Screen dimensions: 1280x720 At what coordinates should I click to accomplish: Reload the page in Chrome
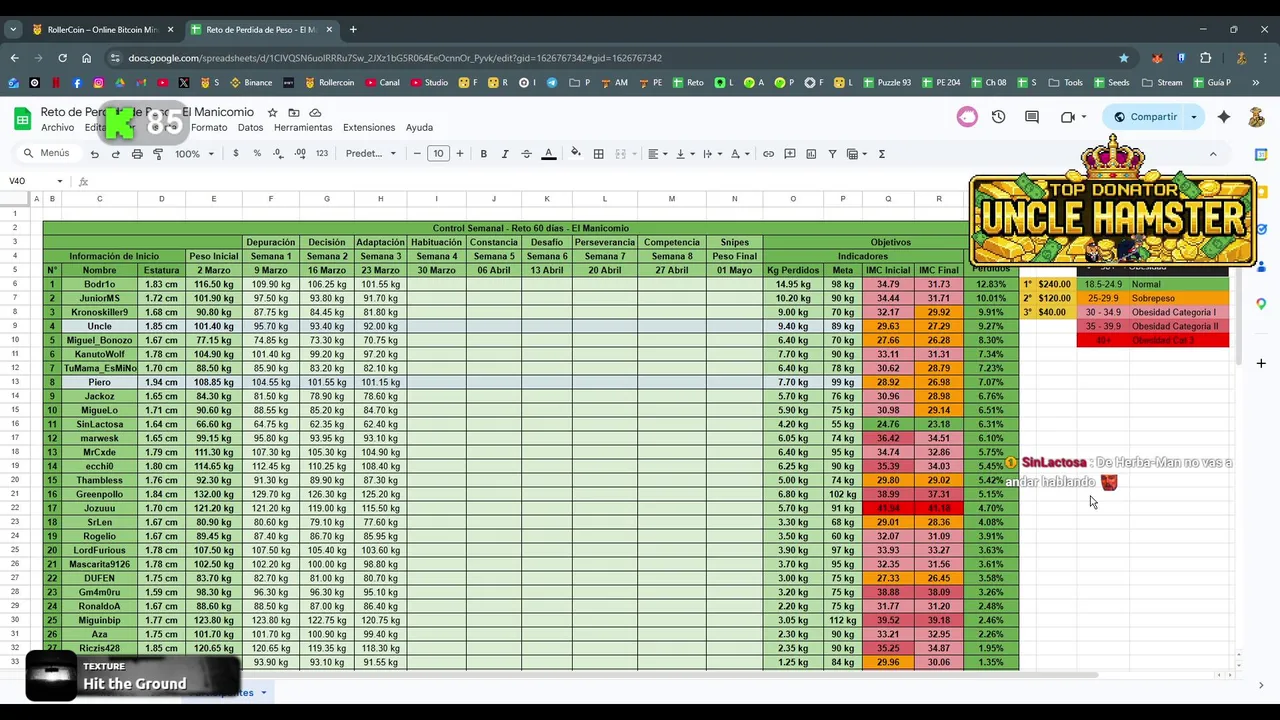pyautogui.click(x=62, y=58)
